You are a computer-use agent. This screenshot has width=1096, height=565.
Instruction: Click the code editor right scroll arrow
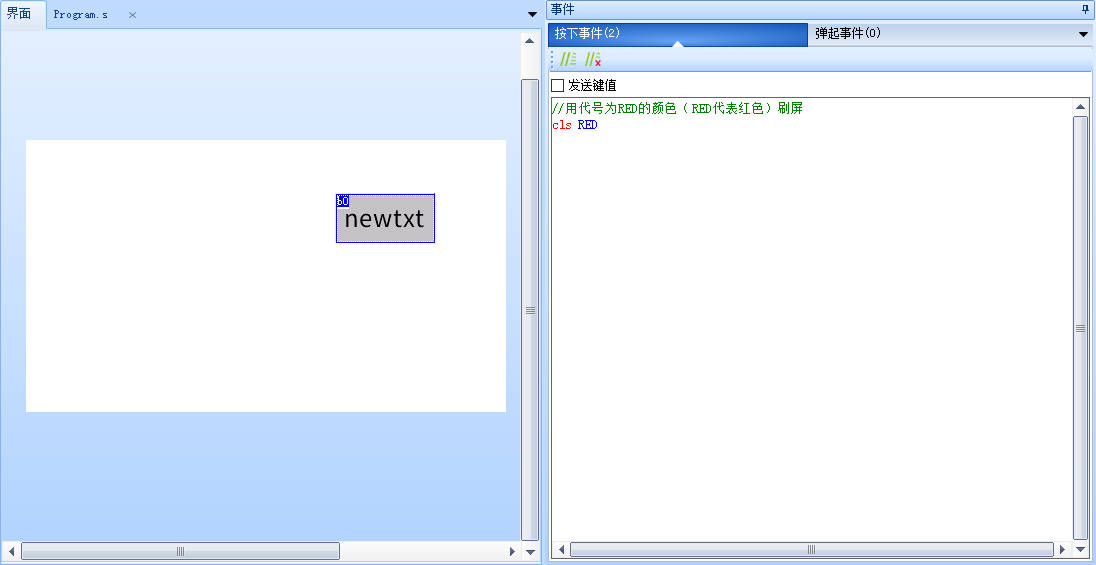[x=1062, y=550]
